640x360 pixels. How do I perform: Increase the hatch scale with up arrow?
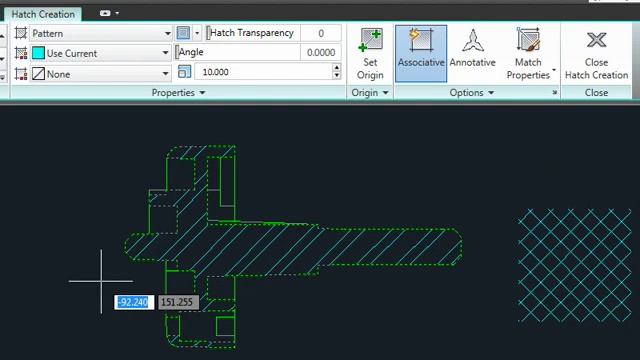tap(336, 68)
